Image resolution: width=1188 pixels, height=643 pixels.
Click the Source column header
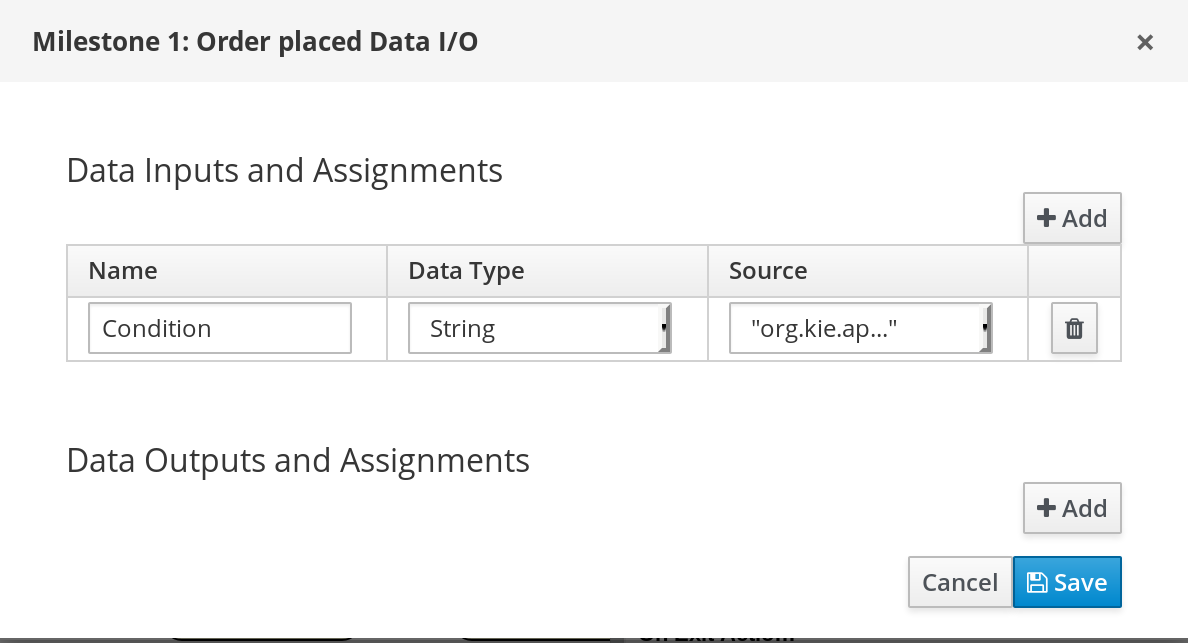tap(768, 270)
